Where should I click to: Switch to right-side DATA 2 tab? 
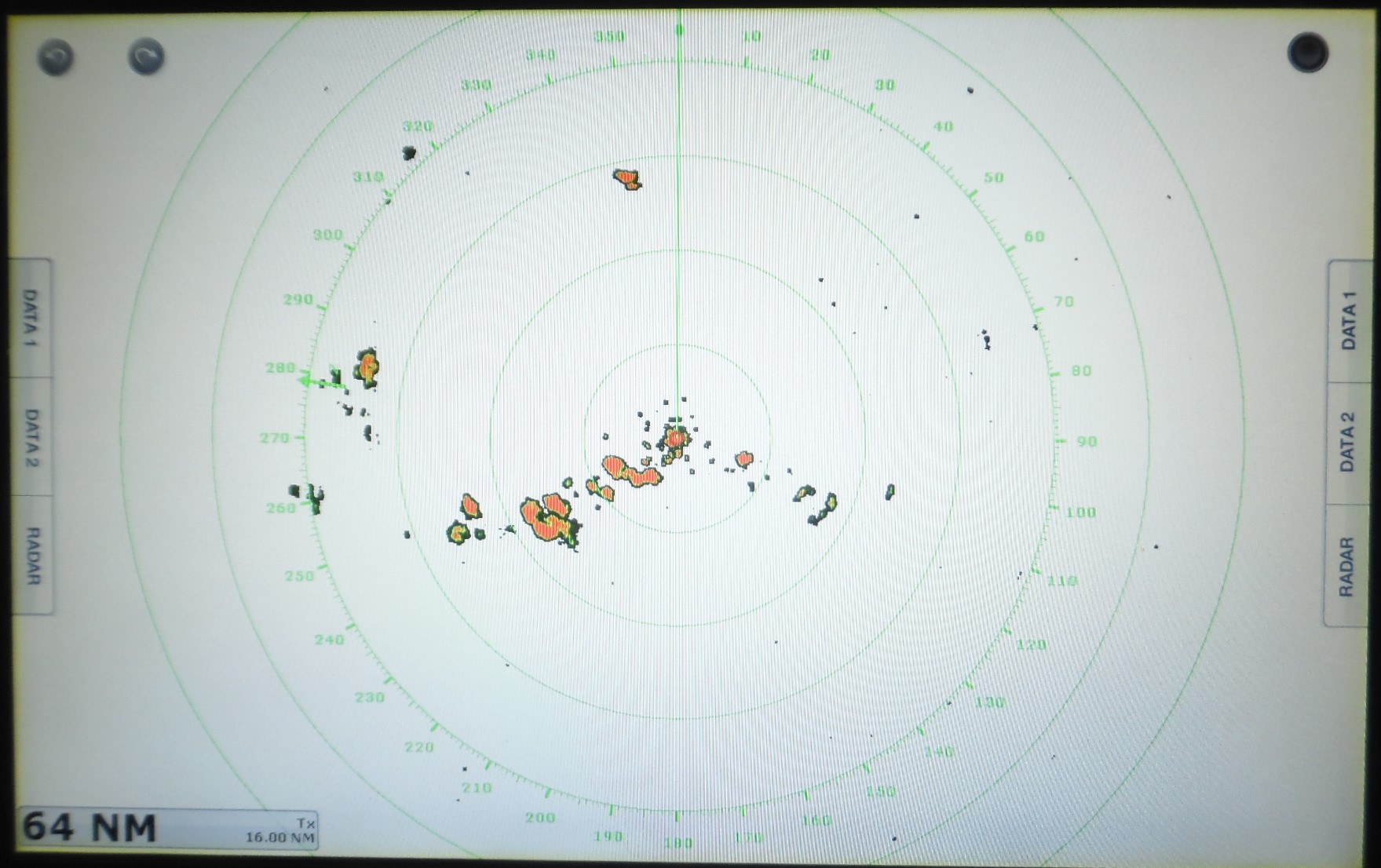(1348, 442)
